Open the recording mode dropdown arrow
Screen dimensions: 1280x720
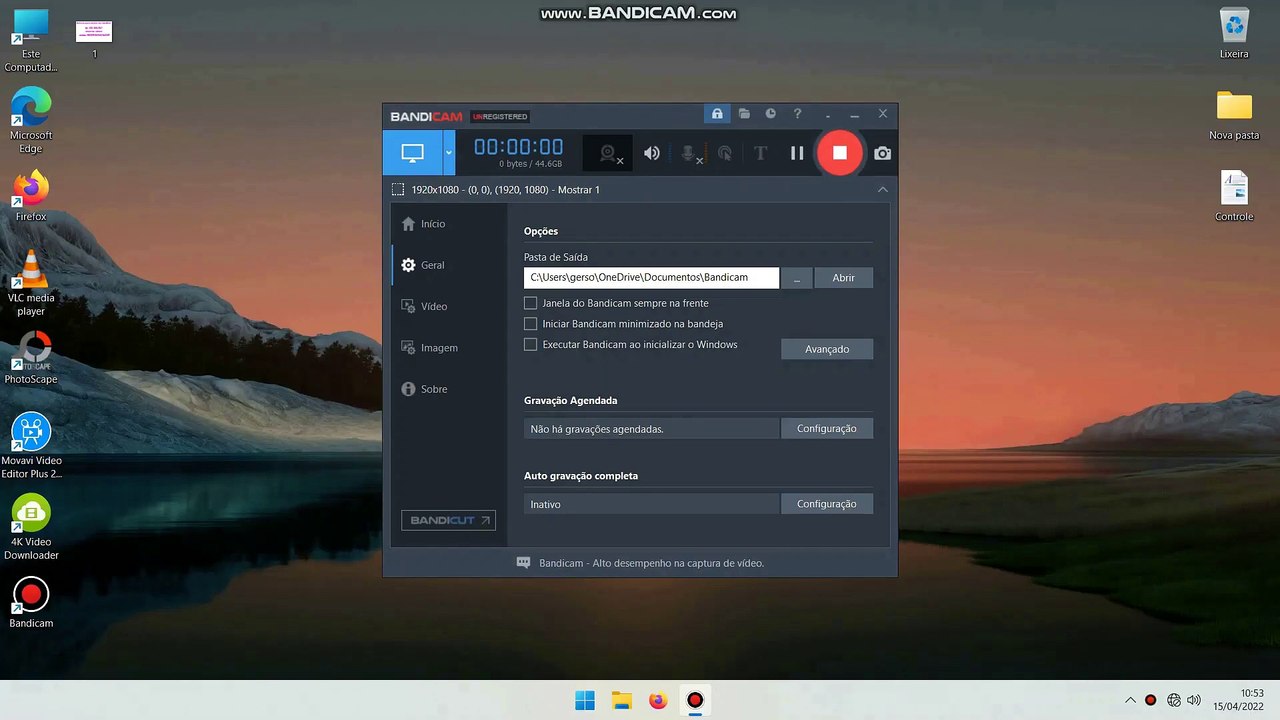(449, 153)
